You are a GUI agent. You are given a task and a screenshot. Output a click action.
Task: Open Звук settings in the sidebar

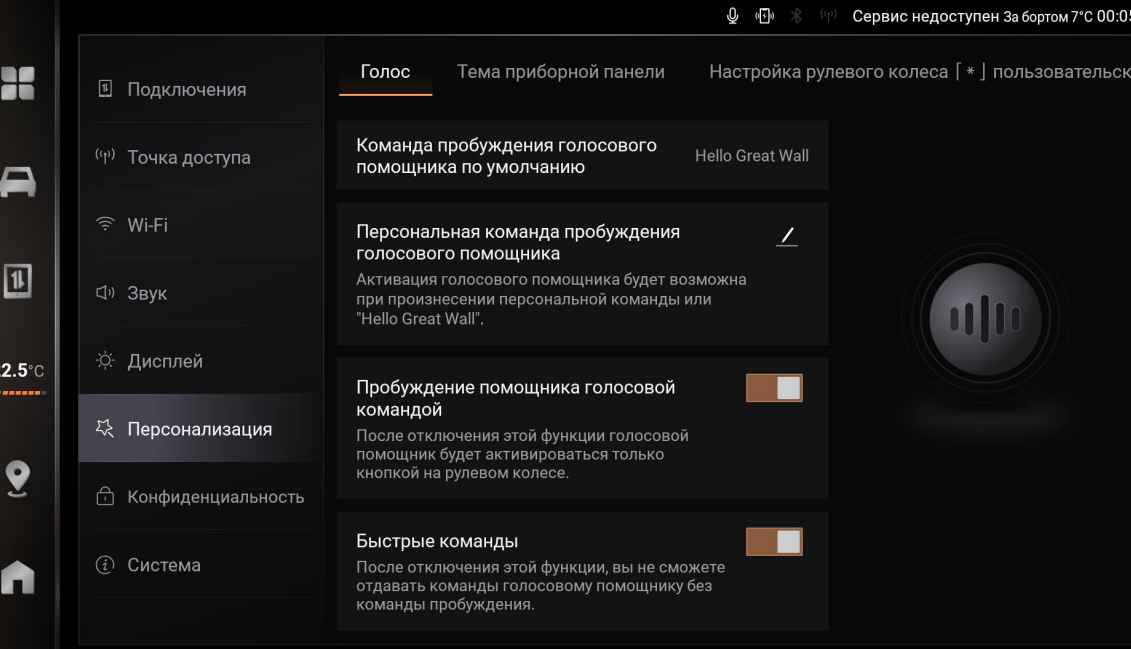(147, 294)
